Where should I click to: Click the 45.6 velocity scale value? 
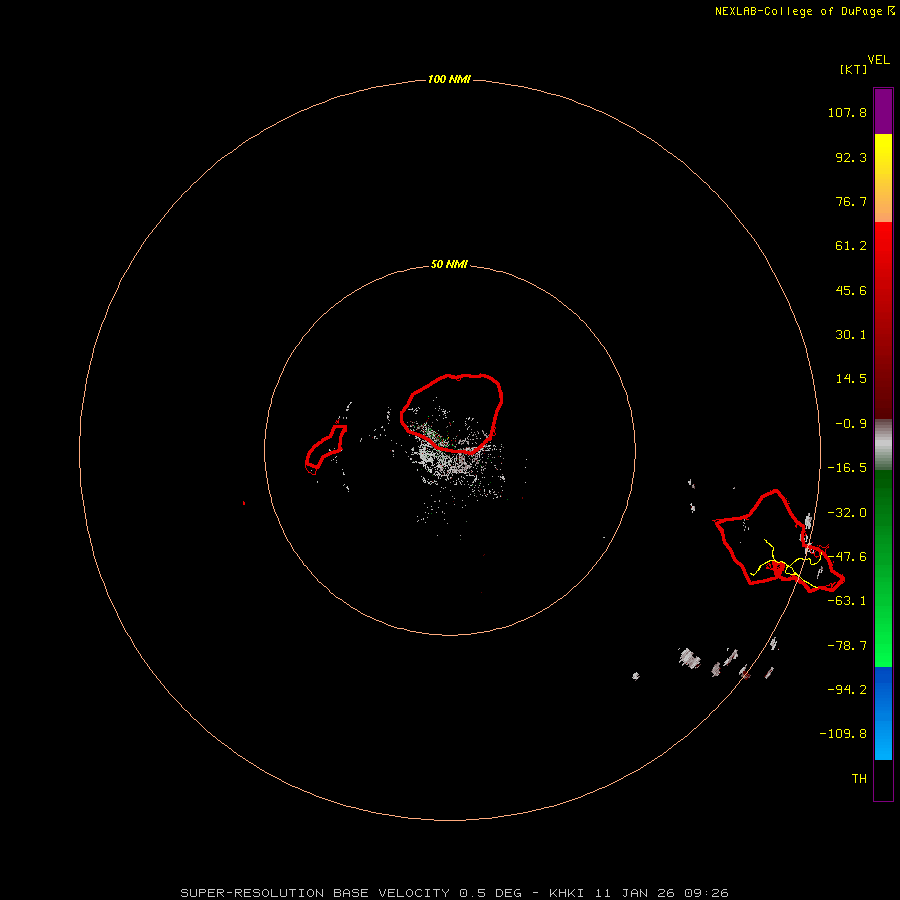tap(851, 290)
